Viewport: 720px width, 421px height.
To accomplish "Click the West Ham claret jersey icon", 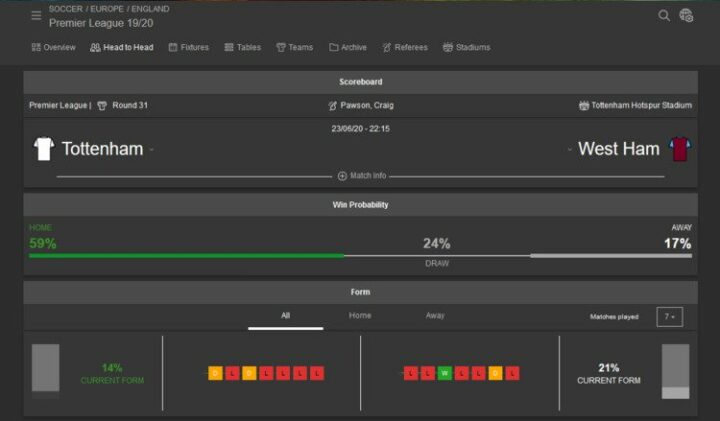I will (680, 149).
